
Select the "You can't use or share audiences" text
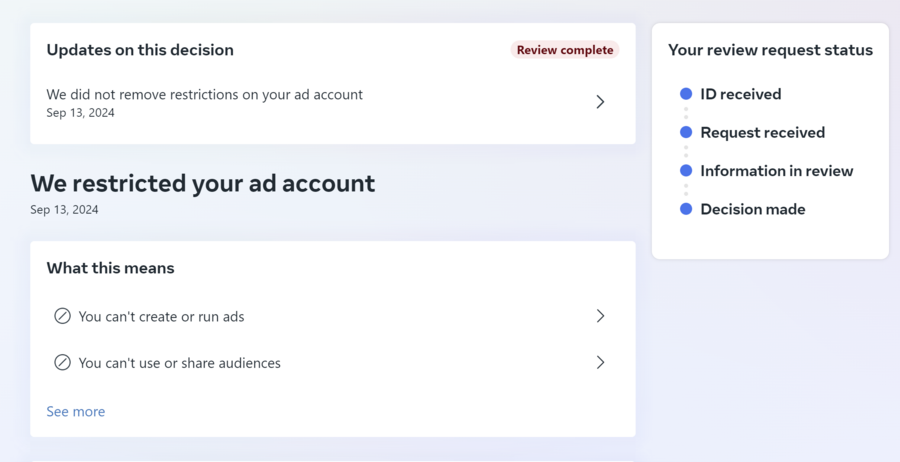[x=179, y=363]
